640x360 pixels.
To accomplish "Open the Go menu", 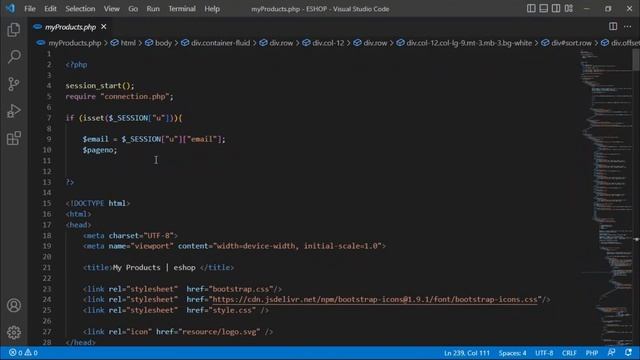I will (x=133, y=9).
